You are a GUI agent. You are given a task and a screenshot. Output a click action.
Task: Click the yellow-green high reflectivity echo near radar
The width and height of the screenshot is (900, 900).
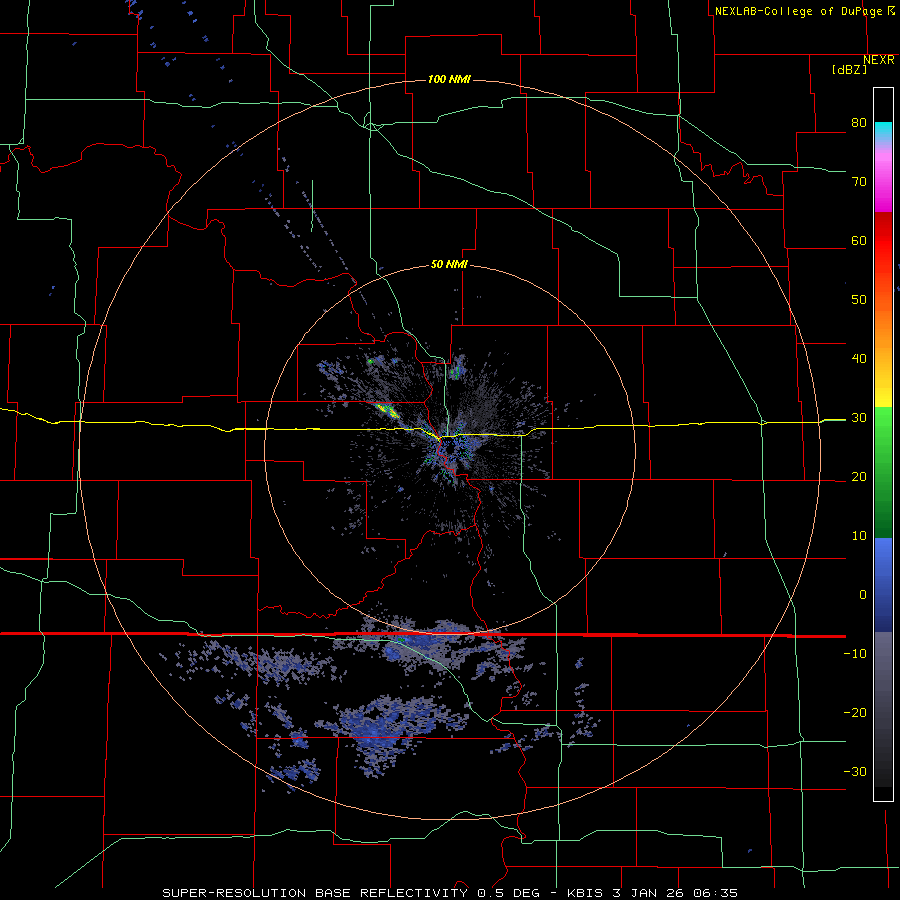386,410
